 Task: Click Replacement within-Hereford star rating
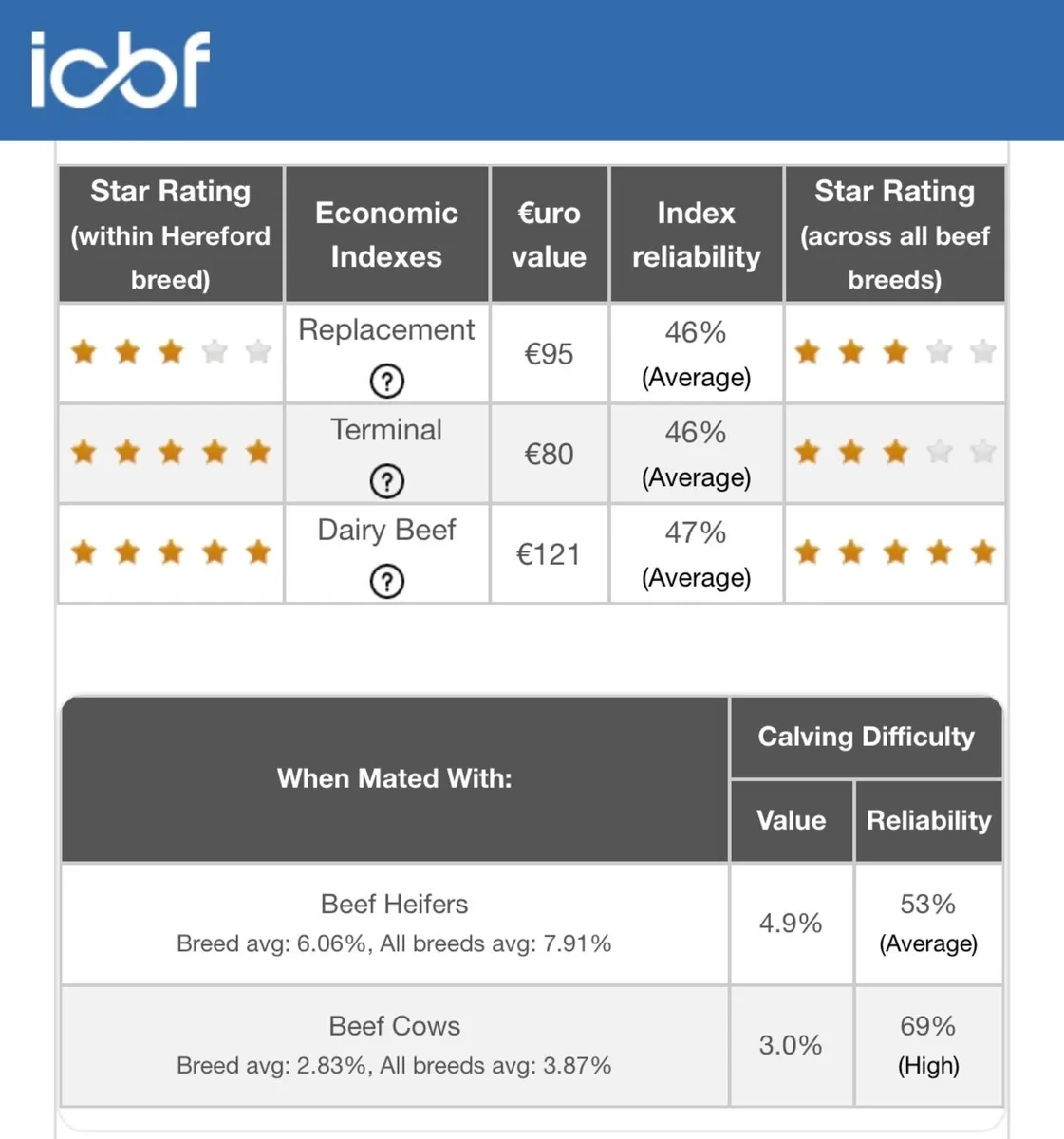pyautogui.click(x=171, y=352)
